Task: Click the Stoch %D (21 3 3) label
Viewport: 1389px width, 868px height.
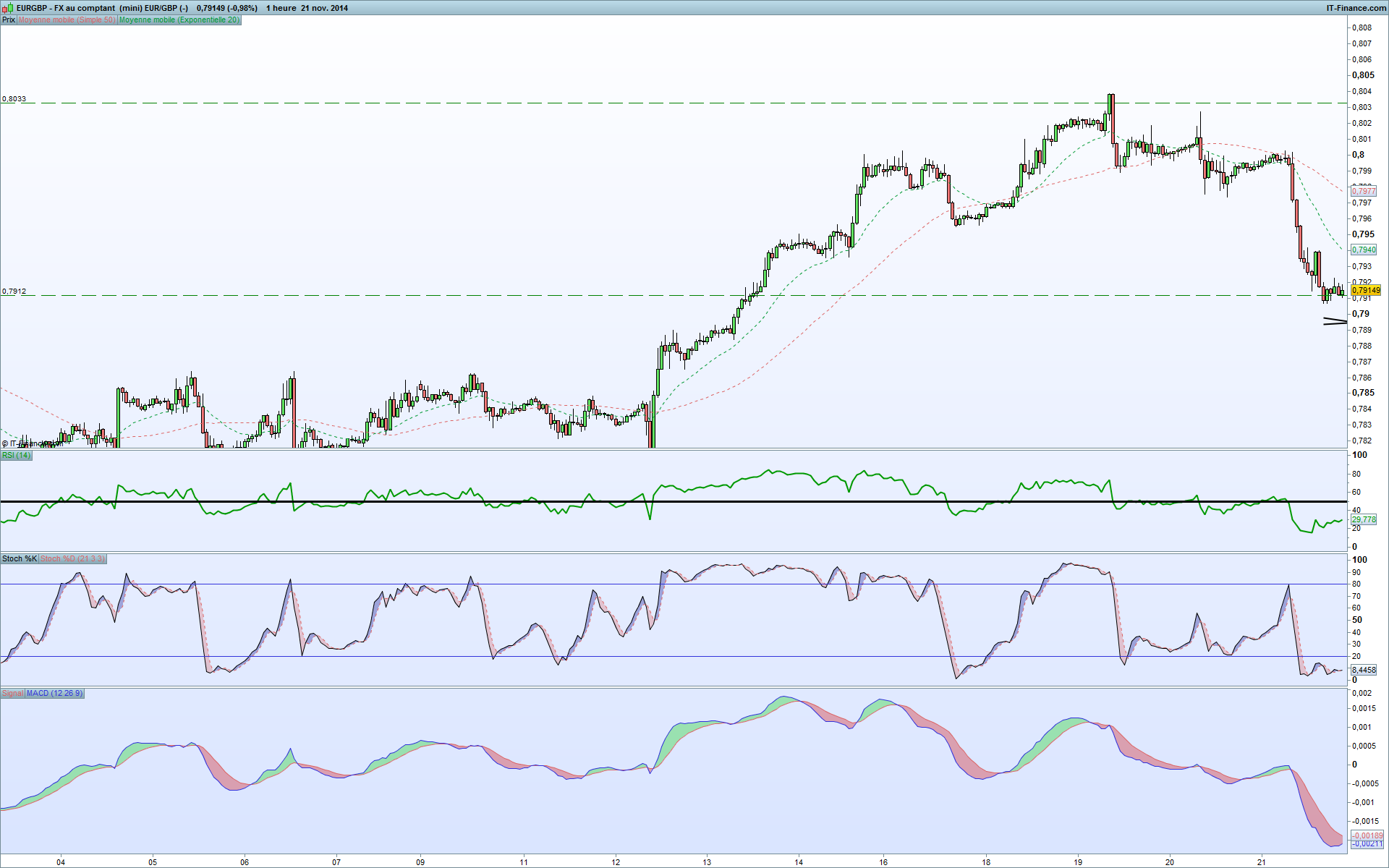Action: click(72, 559)
